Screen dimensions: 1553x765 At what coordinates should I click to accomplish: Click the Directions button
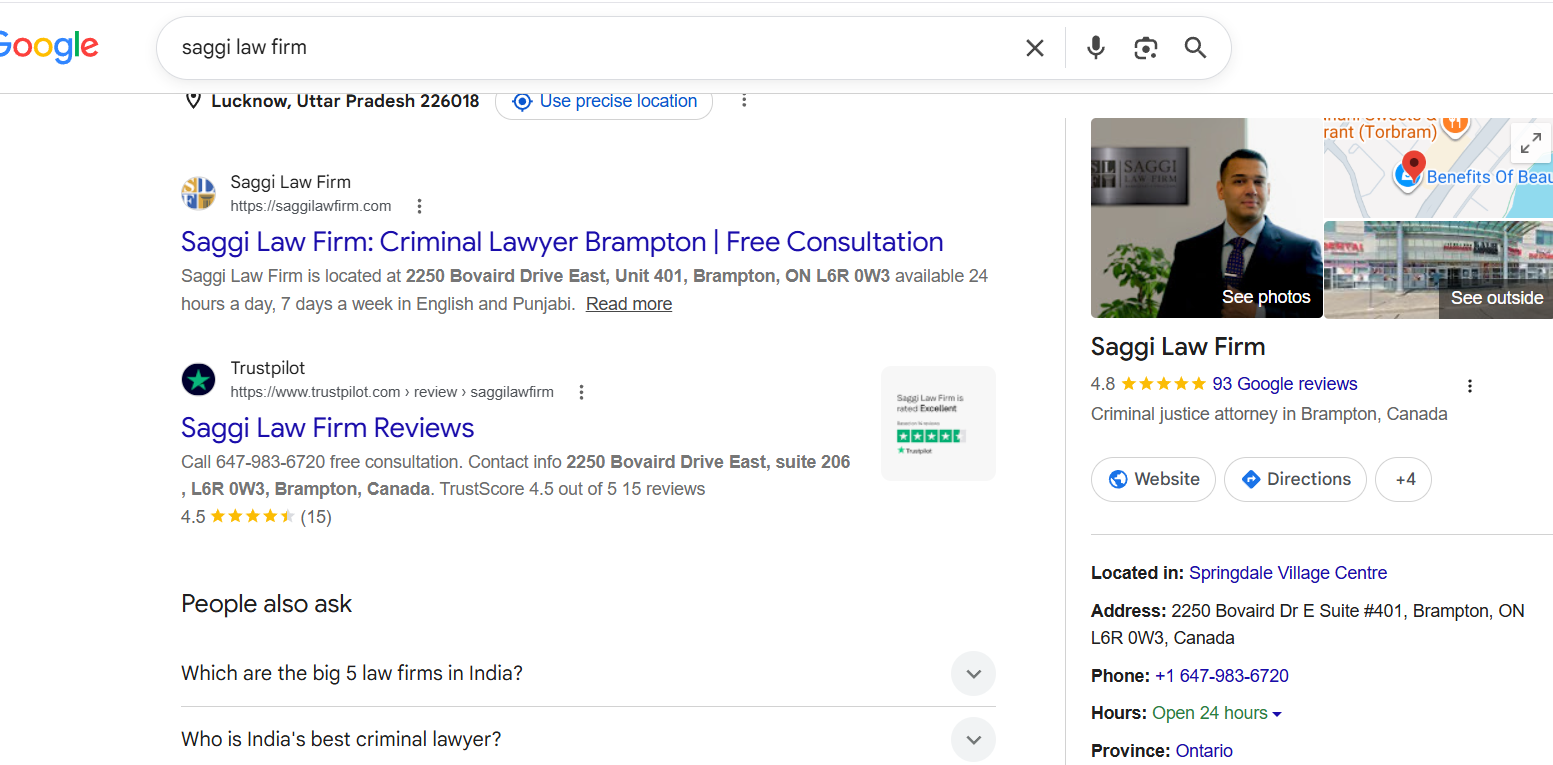(1295, 480)
